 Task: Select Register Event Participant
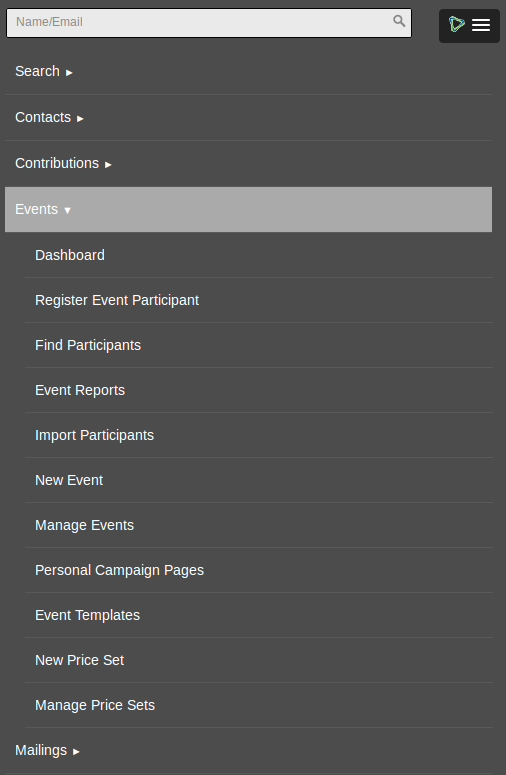[258, 300]
